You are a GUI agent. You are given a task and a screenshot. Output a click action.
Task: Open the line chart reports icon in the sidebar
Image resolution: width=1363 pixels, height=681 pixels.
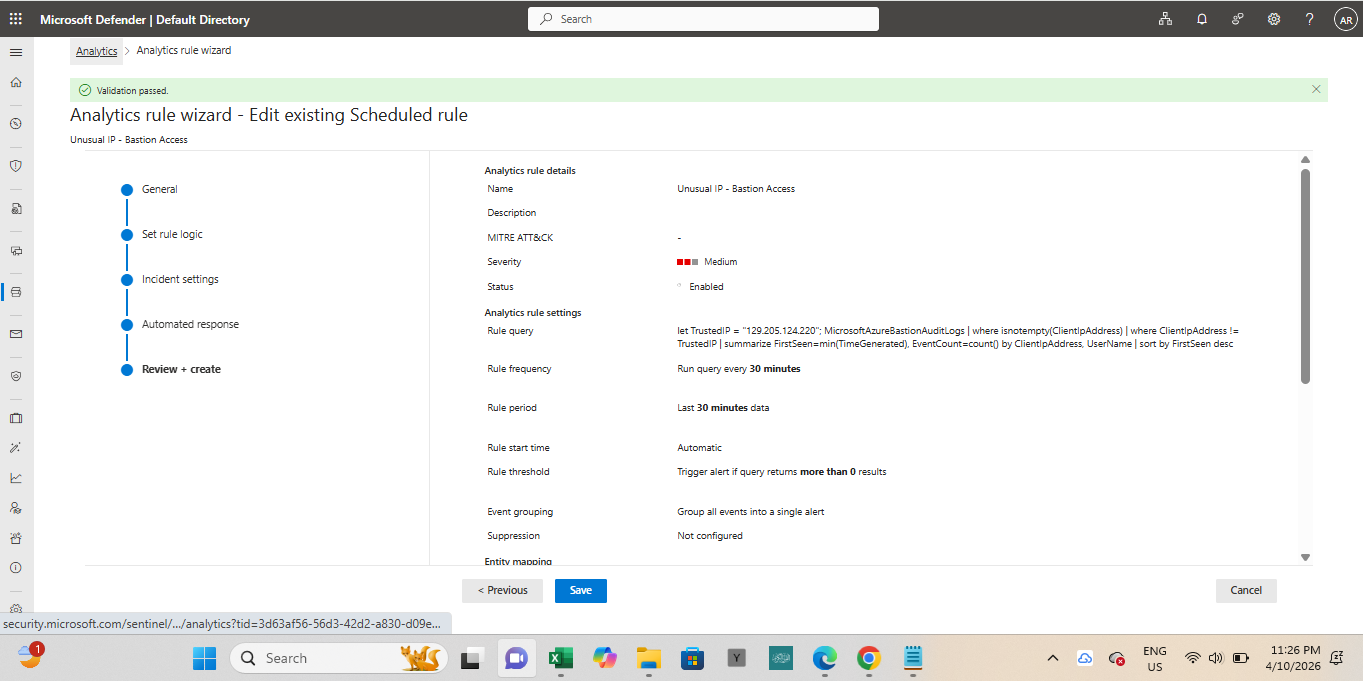tap(16, 478)
